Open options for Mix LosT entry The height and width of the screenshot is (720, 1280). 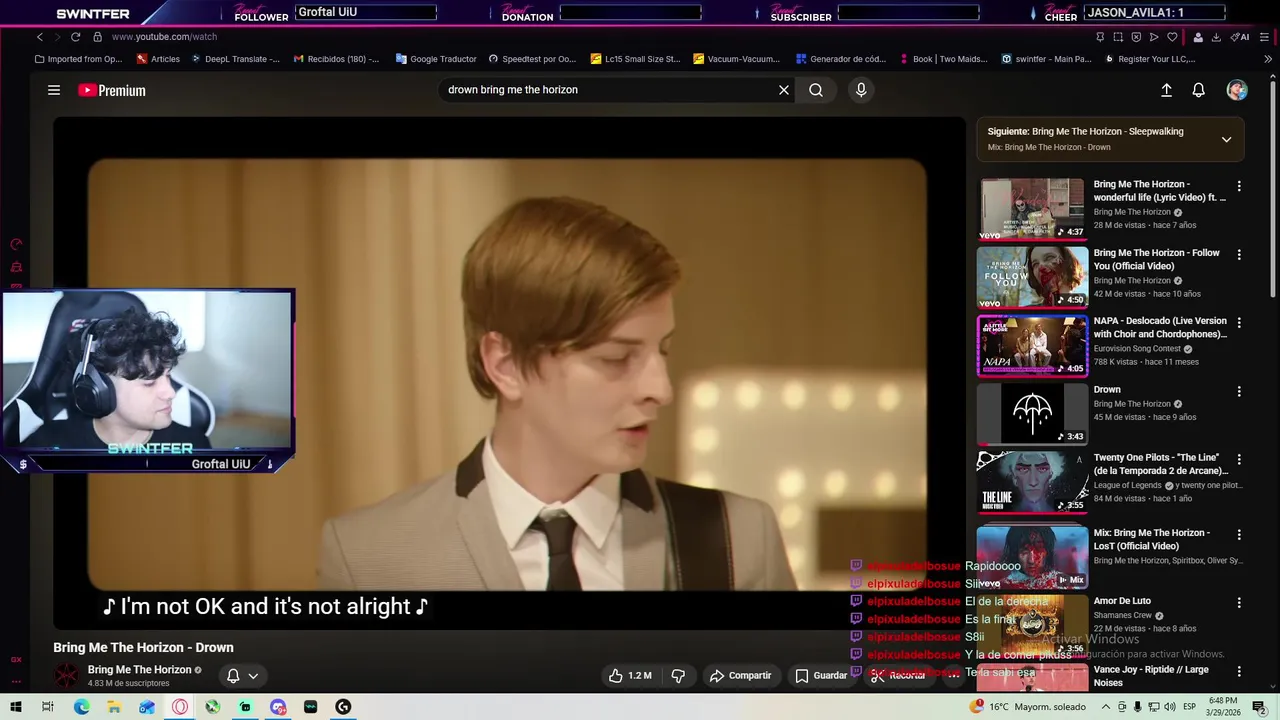(x=1239, y=535)
